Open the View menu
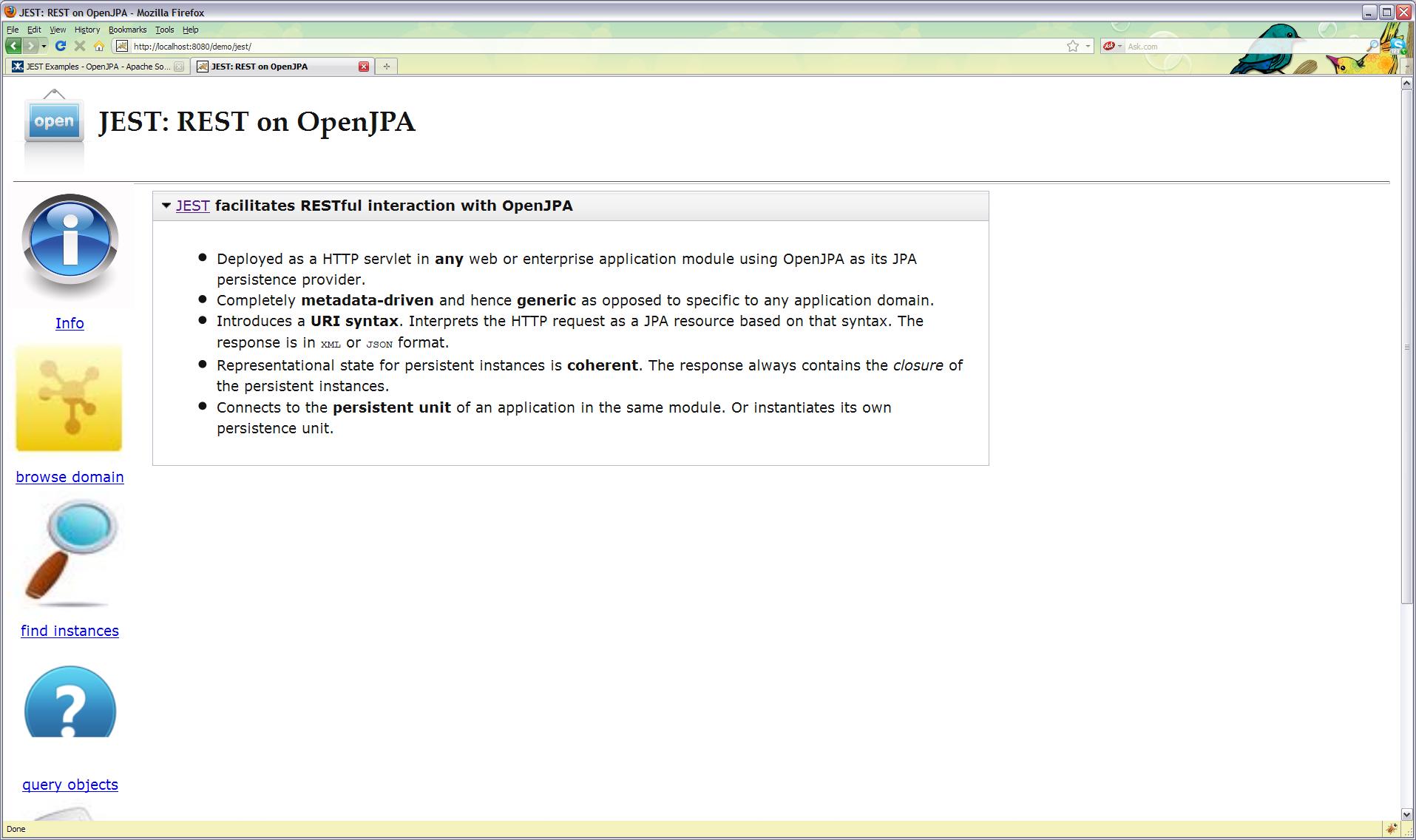 [58, 30]
